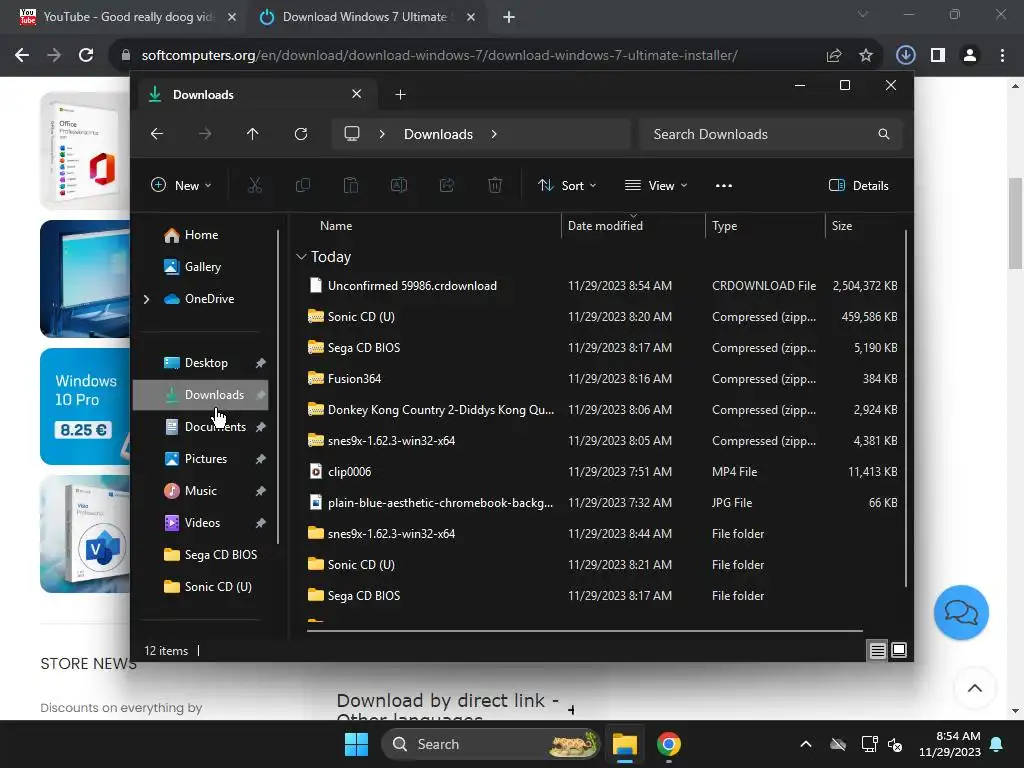Image resolution: width=1024 pixels, height=768 pixels.
Task: Open the blue chat bubble on webpage
Action: click(961, 613)
